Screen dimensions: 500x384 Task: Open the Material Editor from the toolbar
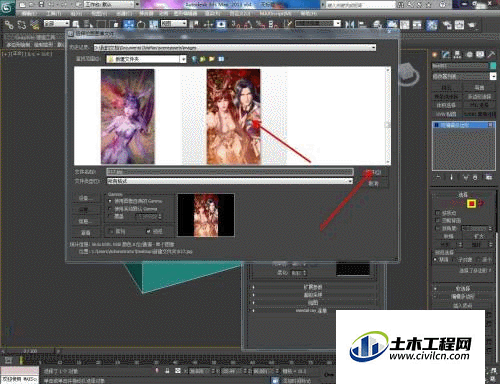(432, 25)
